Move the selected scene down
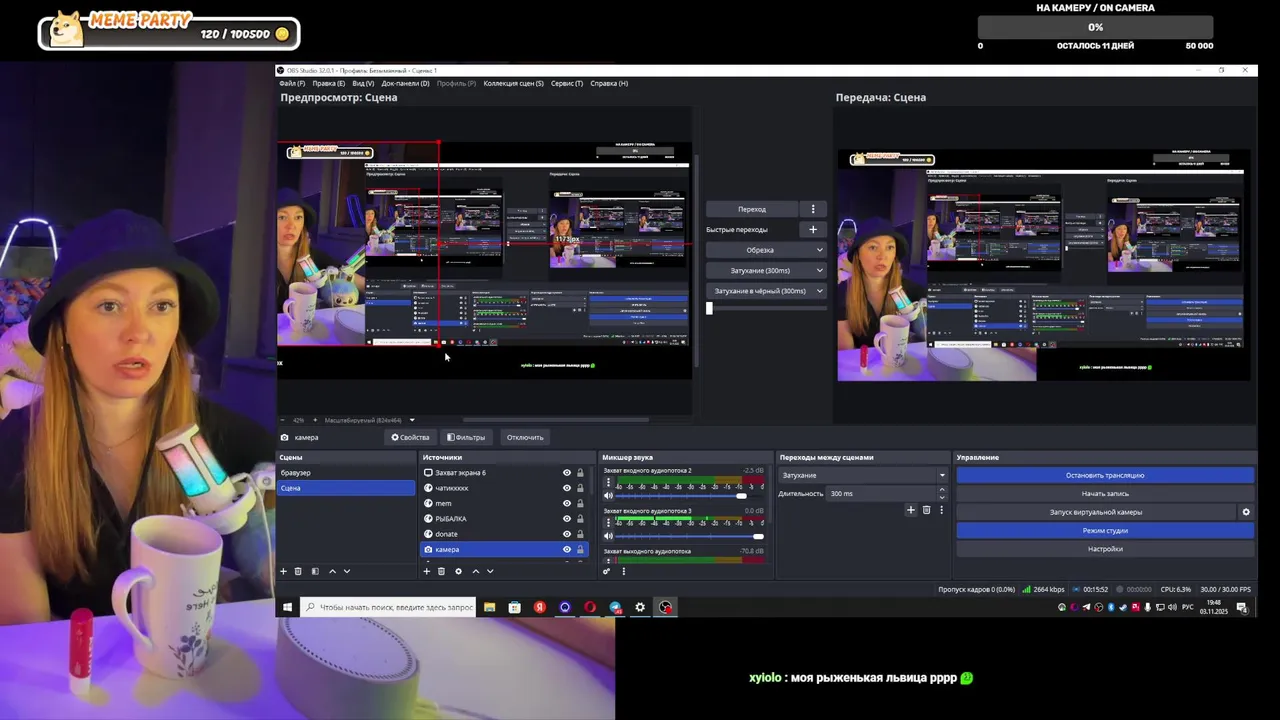Viewport: 1280px width, 720px height. pyautogui.click(x=347, y=571)
